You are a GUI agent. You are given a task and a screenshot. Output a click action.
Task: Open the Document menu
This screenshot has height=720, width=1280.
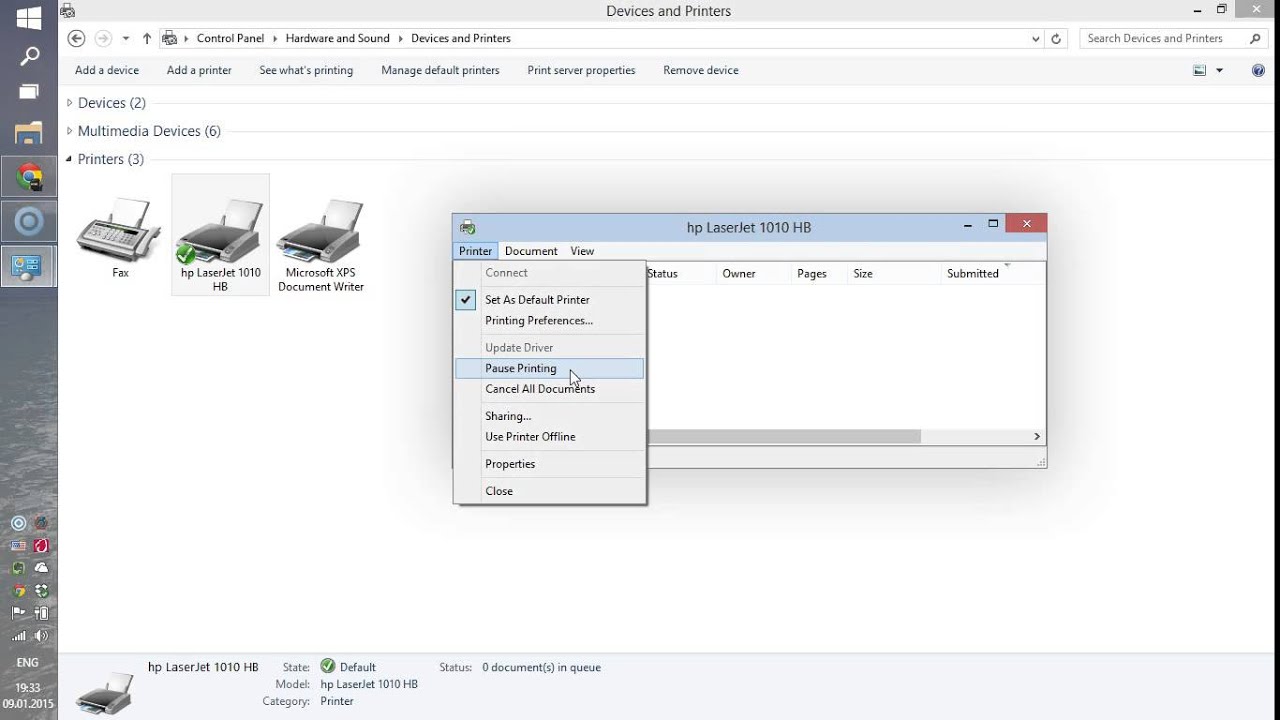[x=531, y=251]
